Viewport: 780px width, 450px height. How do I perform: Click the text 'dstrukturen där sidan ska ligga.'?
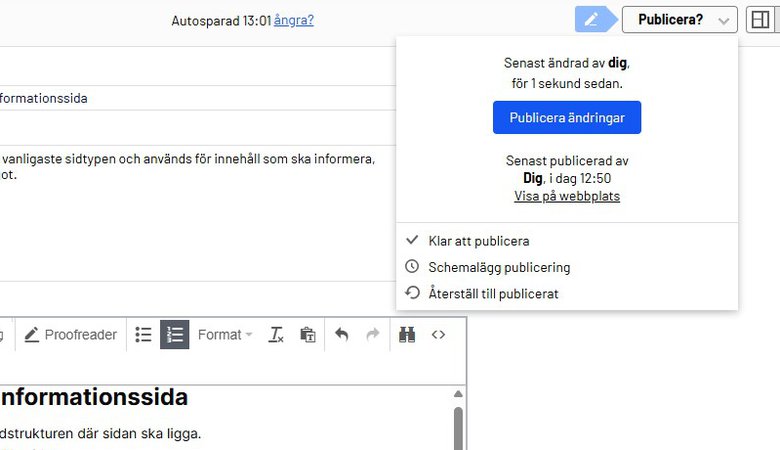pyautogui.click(x=100, y=434)
